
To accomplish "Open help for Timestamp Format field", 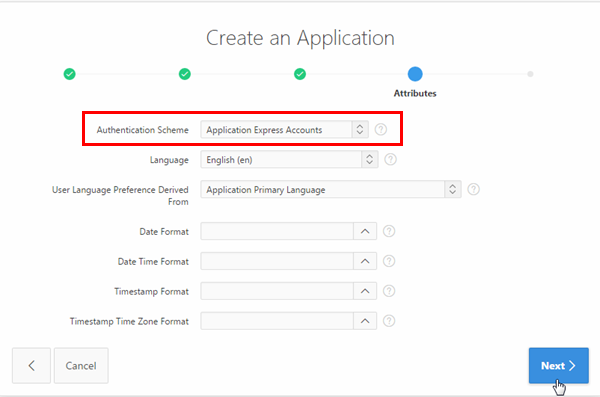I will point(389,291).
